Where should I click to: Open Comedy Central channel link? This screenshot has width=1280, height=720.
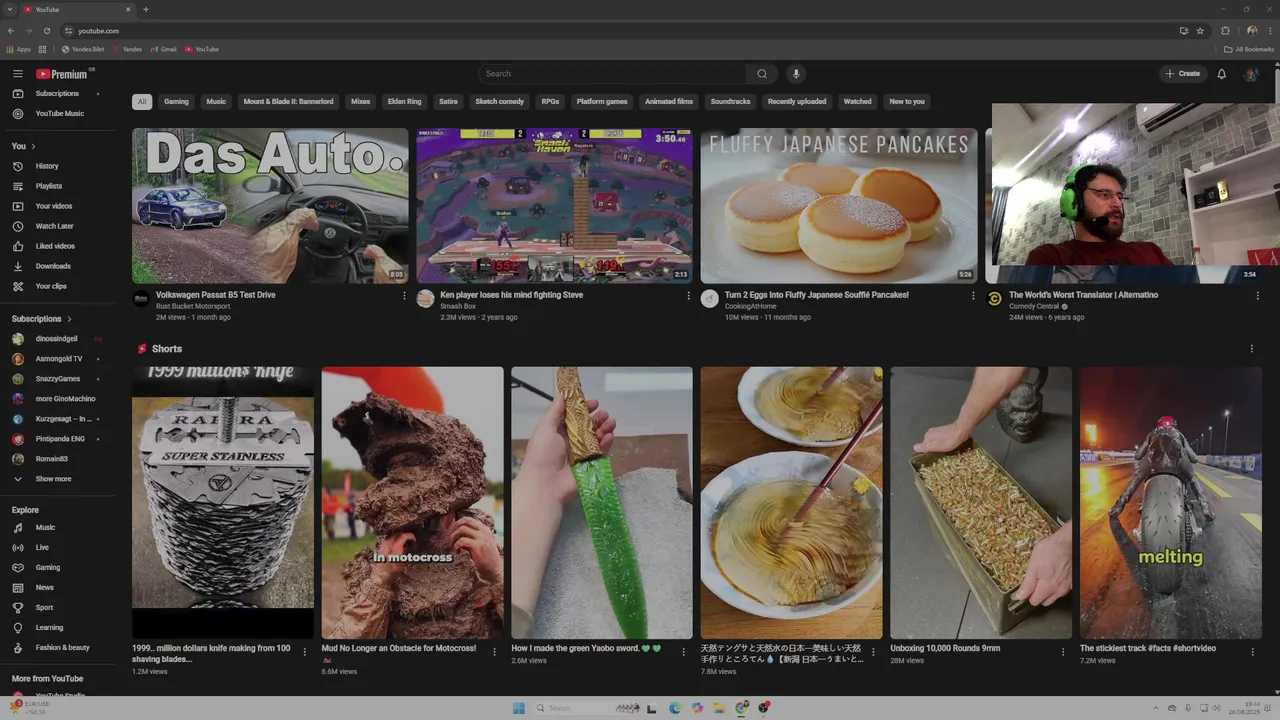[1034, 306]
